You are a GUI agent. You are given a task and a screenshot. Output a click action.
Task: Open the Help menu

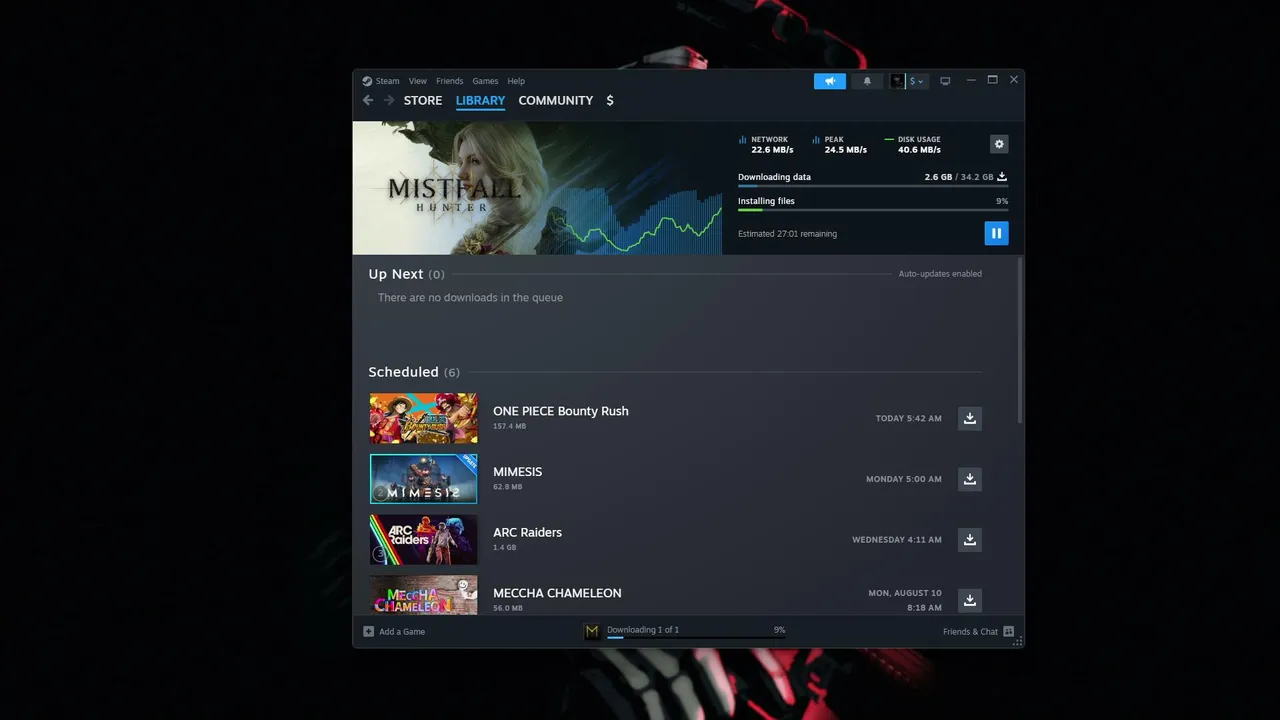point(516,81)
